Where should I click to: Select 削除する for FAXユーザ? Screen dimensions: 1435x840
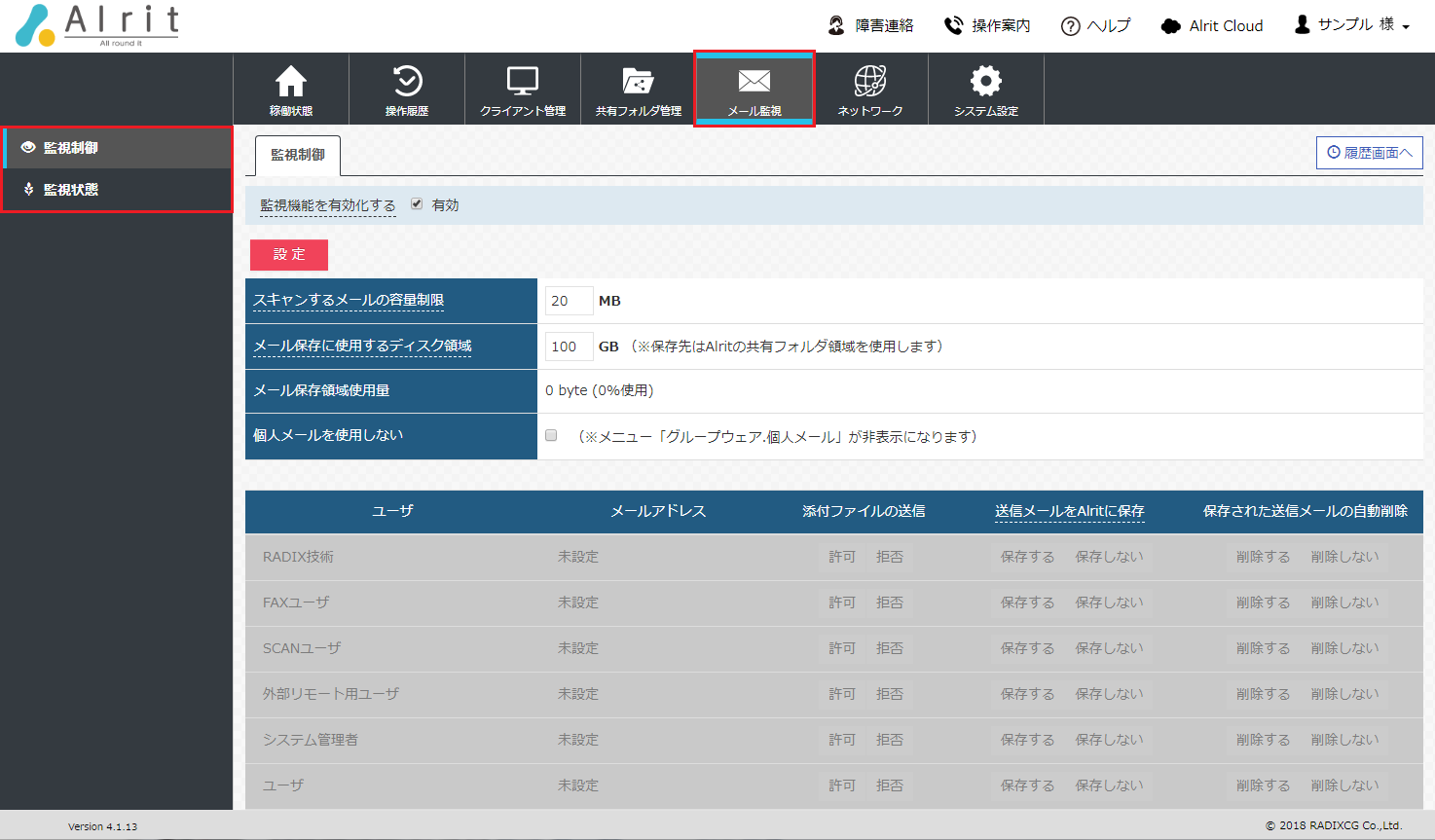(x=1264, y=603)
